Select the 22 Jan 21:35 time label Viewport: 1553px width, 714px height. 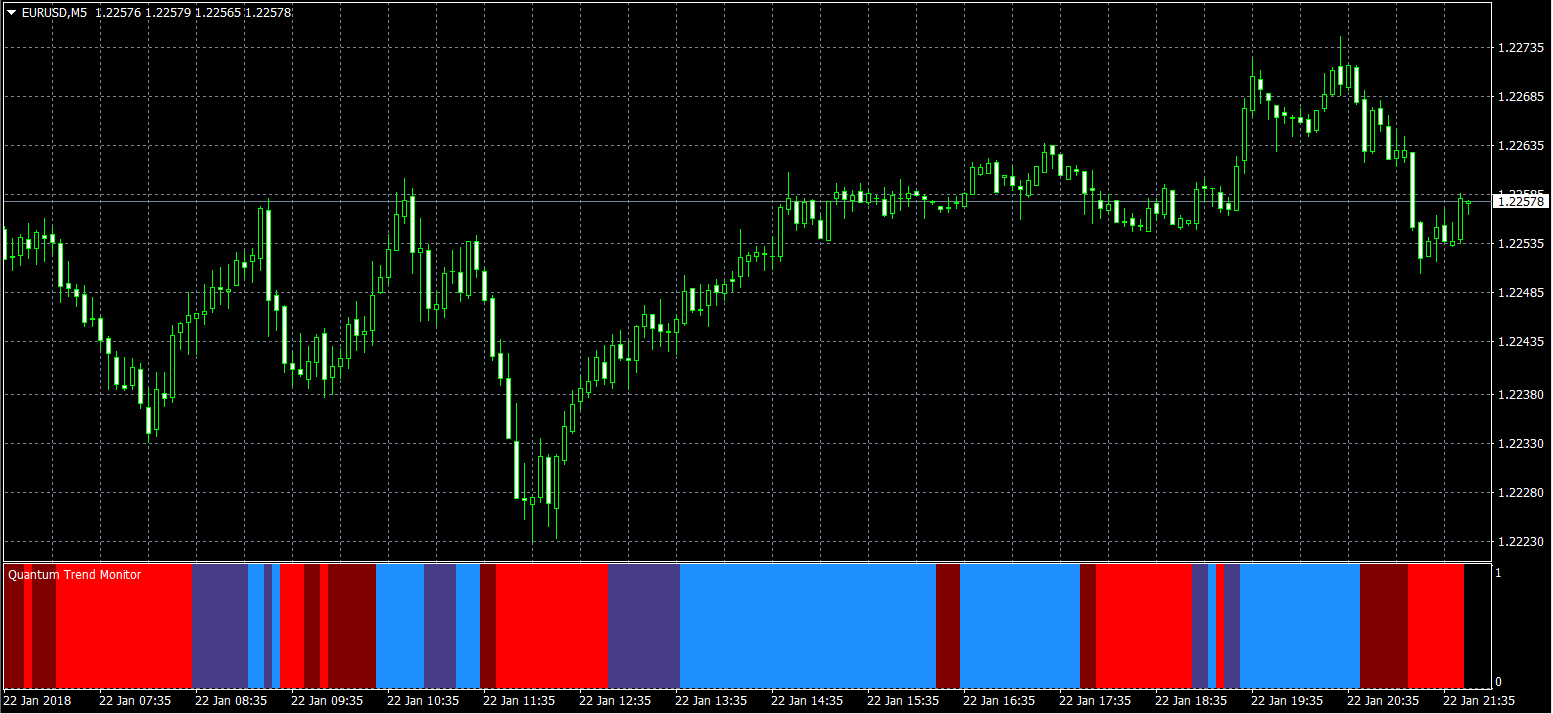pos(1478,702)
